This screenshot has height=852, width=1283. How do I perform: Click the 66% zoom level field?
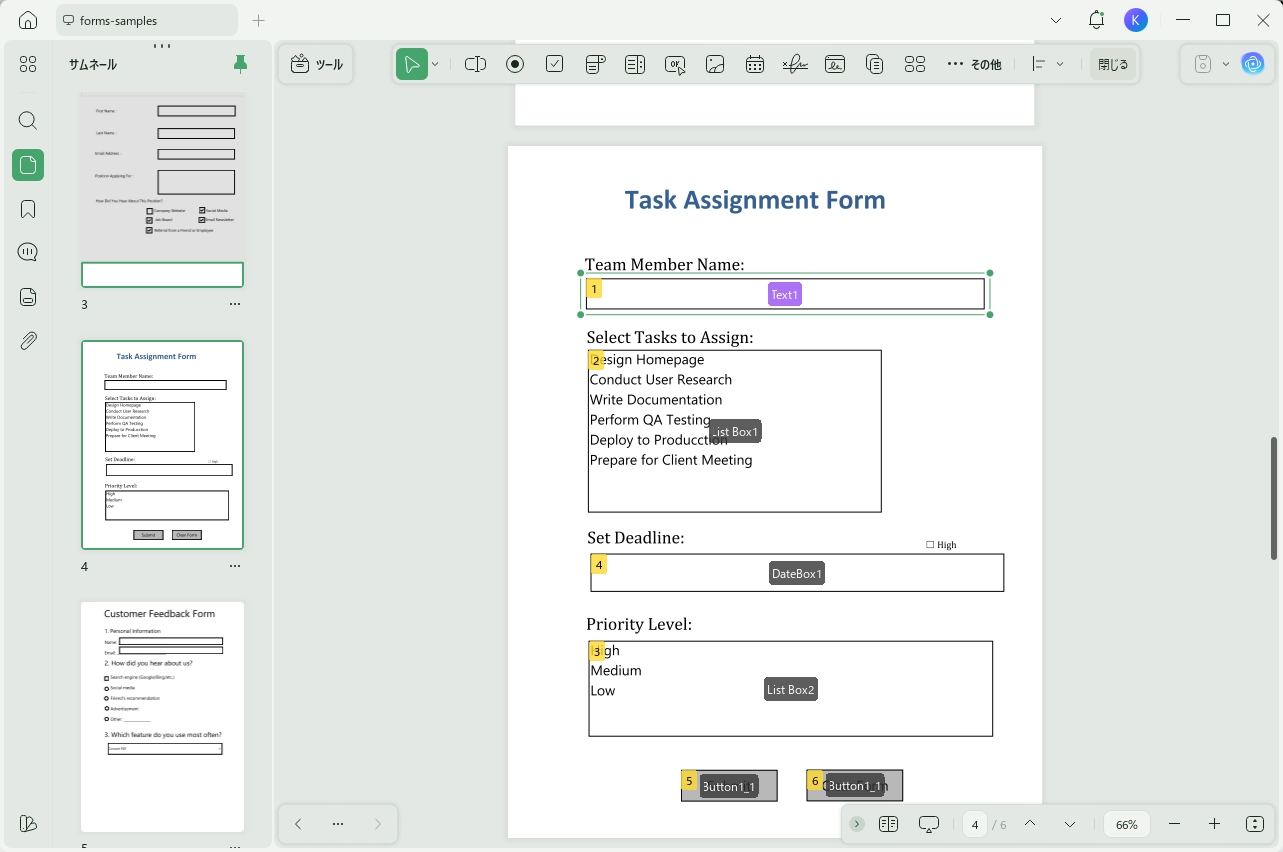pyautogui.click(x=1127, y=824)
